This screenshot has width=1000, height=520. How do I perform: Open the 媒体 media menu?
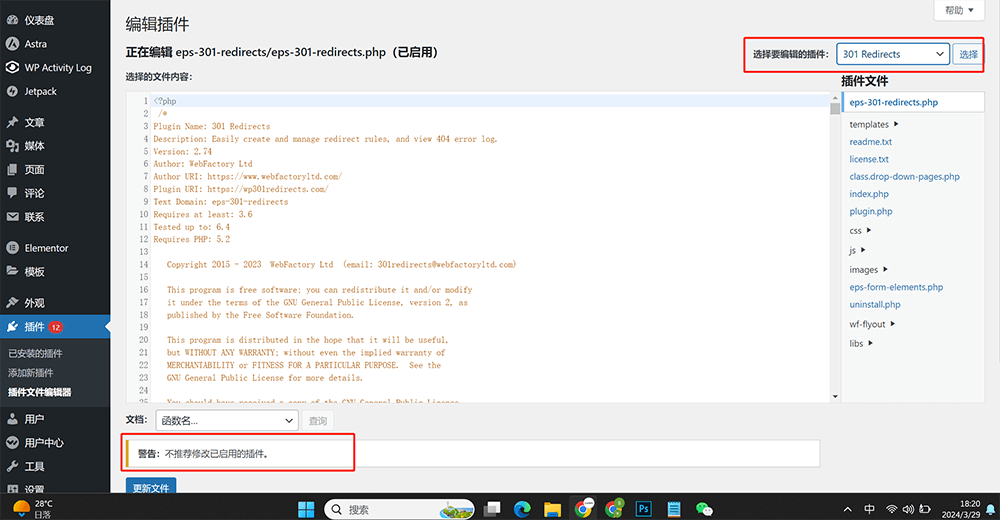[x=34, y=146]
